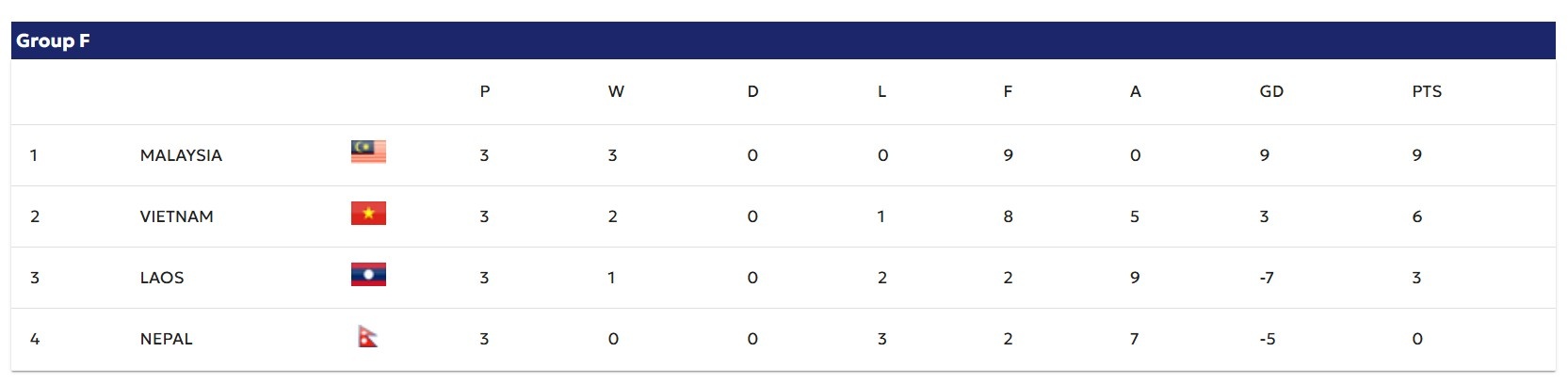Click Malaysia's points value 9
The width and height of the screenshot is (1568, 384).
(1416, 155)
